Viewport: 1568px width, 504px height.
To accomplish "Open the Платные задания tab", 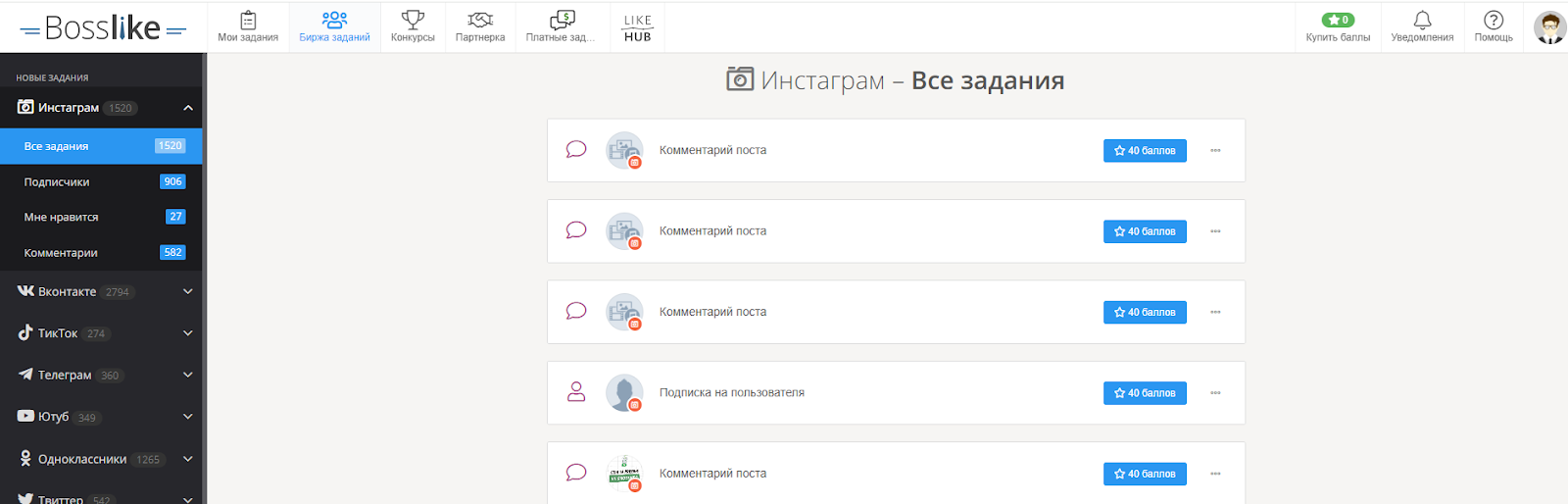I will coord(561,27).
